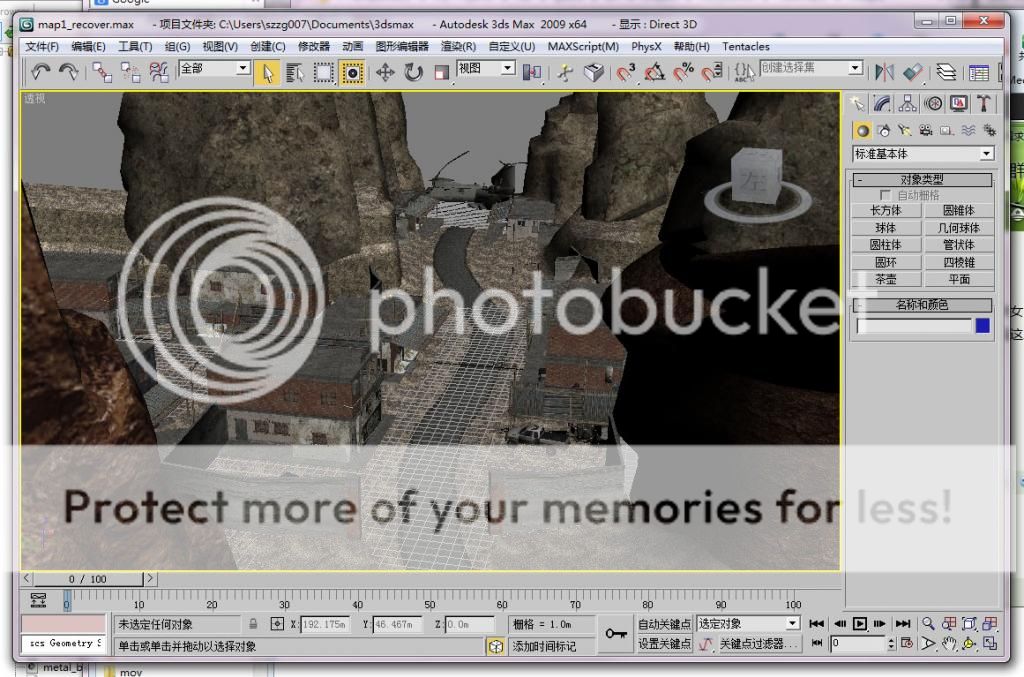1024x677 pixels.
Task: Enable the 自动栅格 checkbox
Action: tap(885, 195)
